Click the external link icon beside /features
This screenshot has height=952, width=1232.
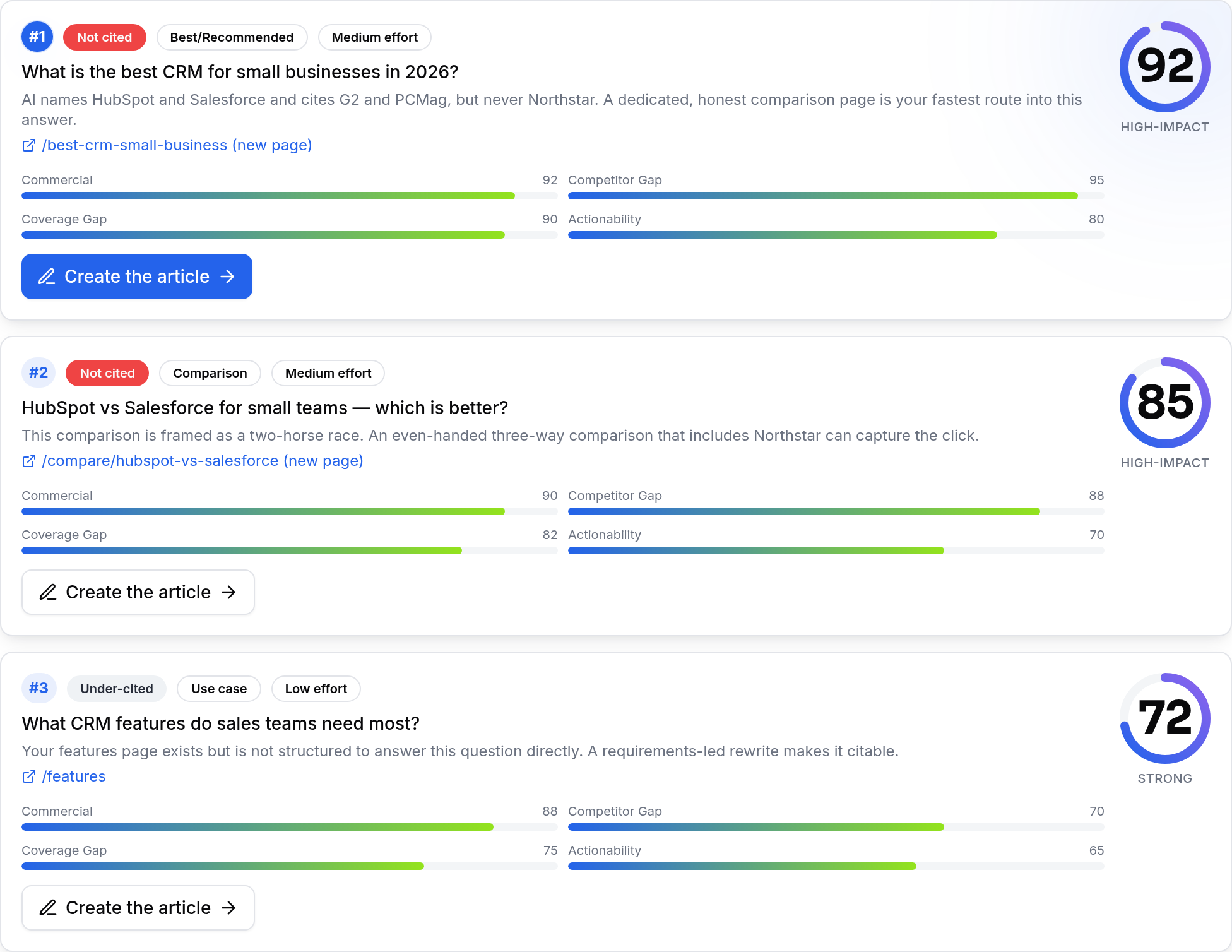29,776
